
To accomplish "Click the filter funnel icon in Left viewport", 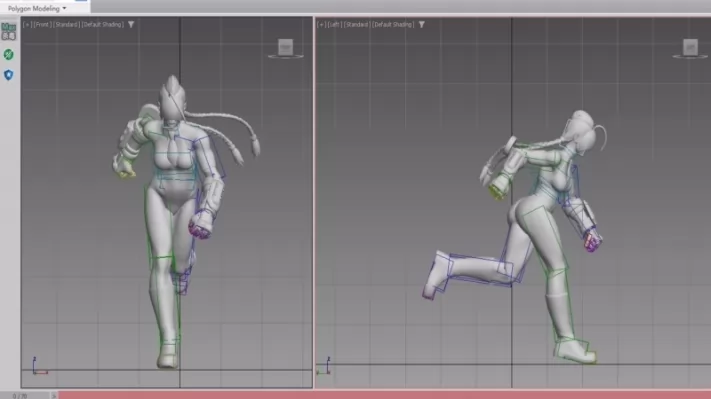I will coord(422,24).
